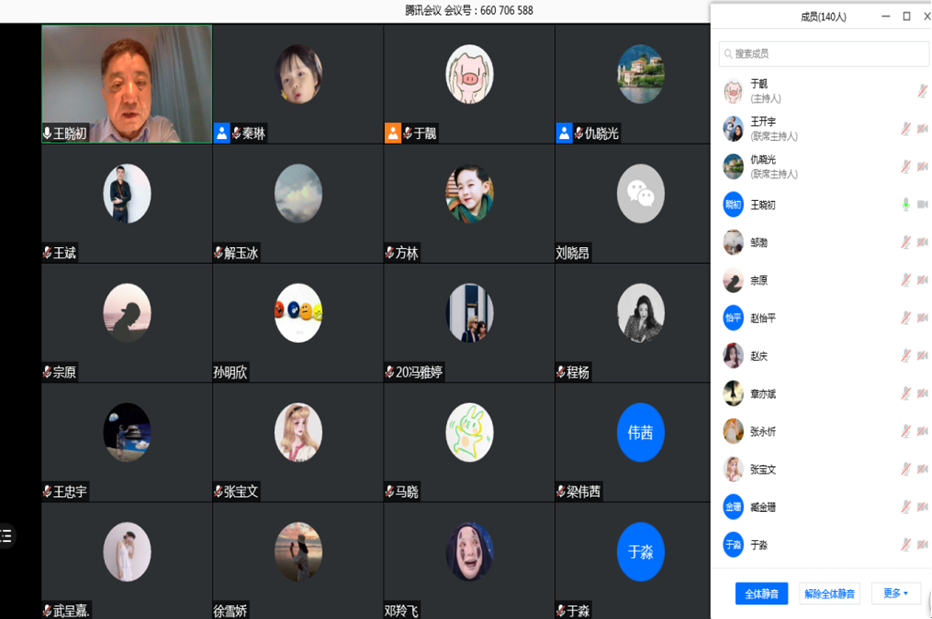Select 梁伟茜's participant tile in the grid

(x=640, y=441)
